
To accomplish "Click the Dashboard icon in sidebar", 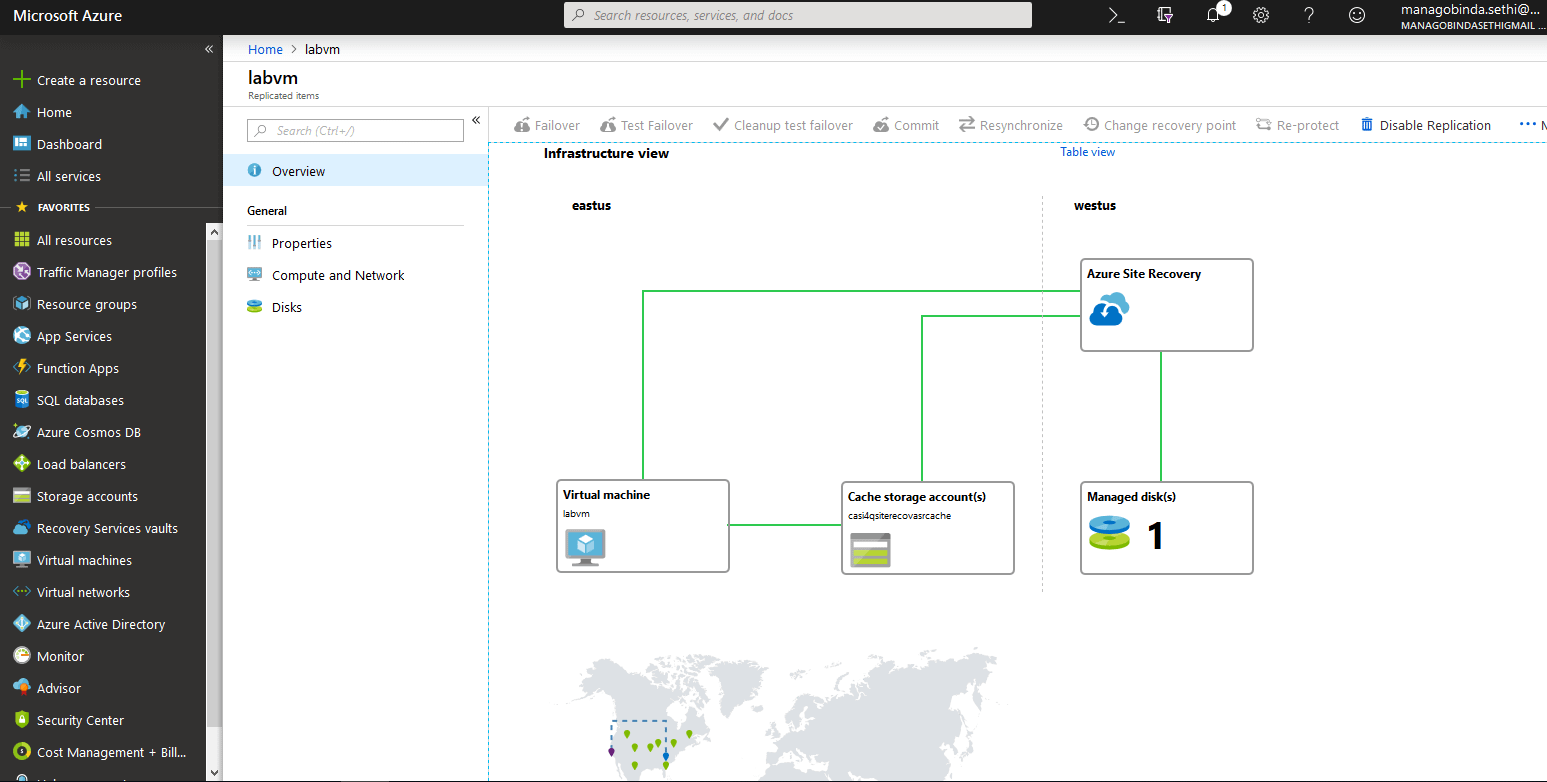I will pyautogui.click(x=21, y=144).
